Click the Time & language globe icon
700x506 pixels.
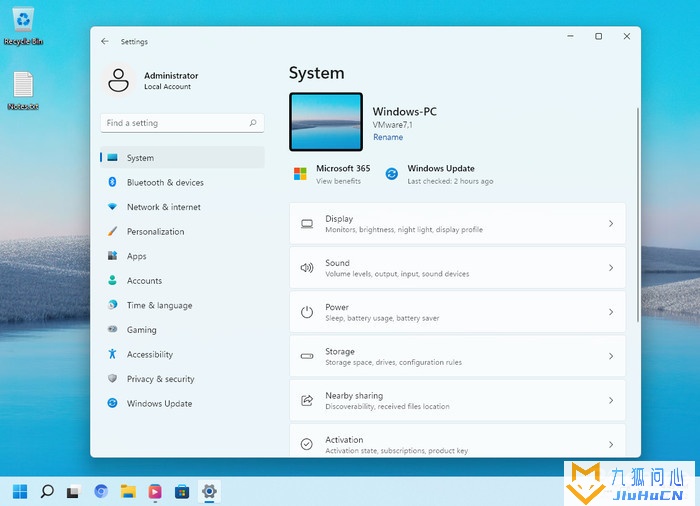(x=112, y=305)
